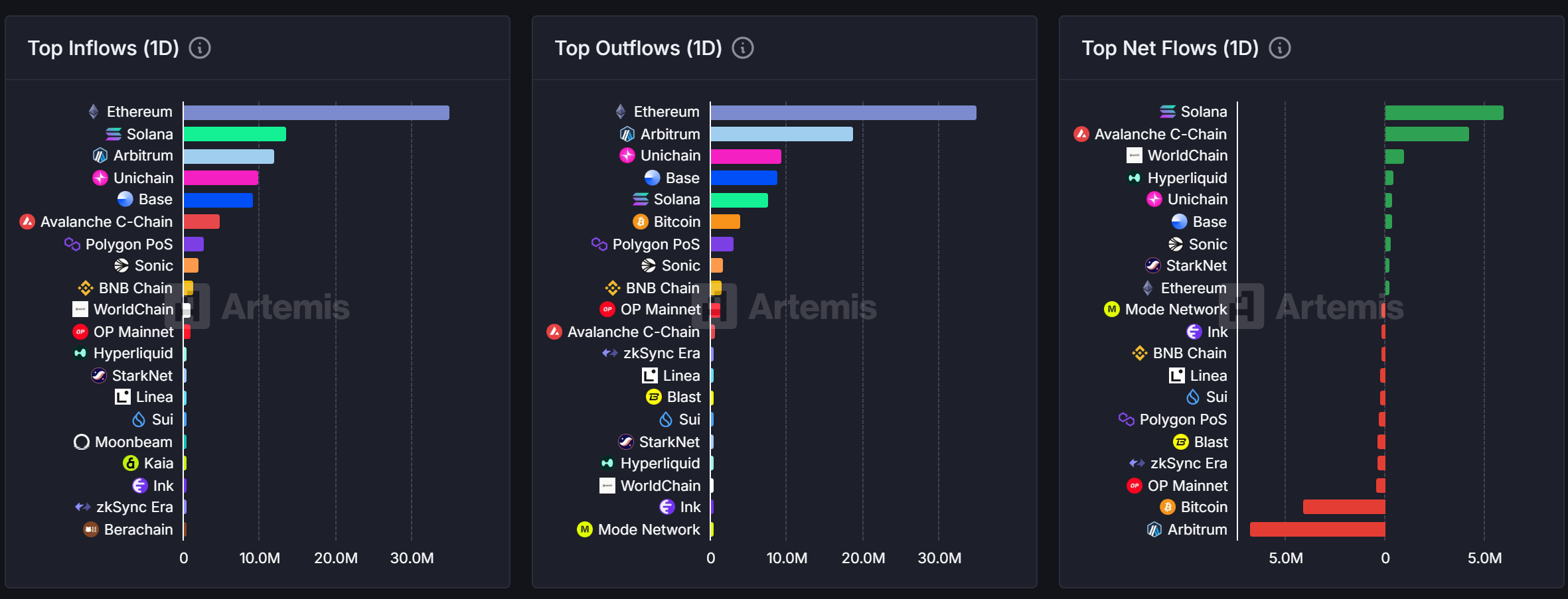Select the light blue Arbitrum bar in Top Outflows
Screen dimensions: 1568x599
tap(781, 135)
